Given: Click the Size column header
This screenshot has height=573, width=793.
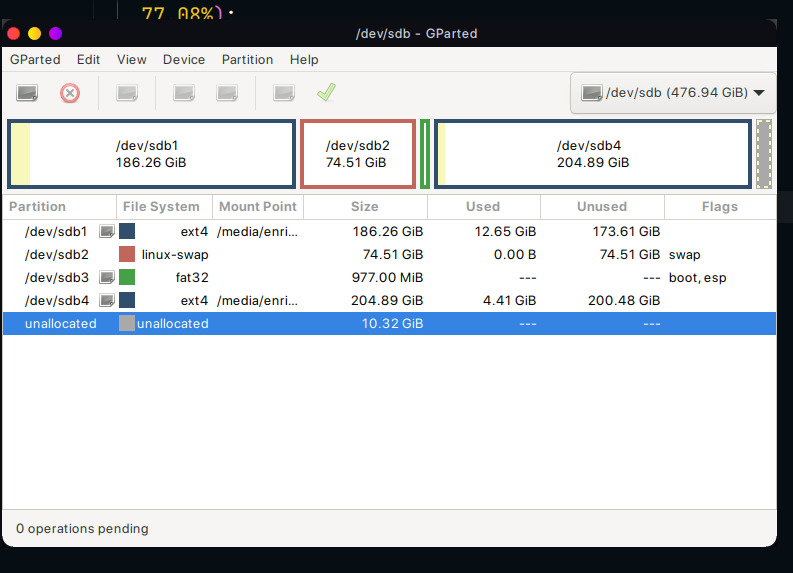Looking at the screenshot, I should pos(365,207).
